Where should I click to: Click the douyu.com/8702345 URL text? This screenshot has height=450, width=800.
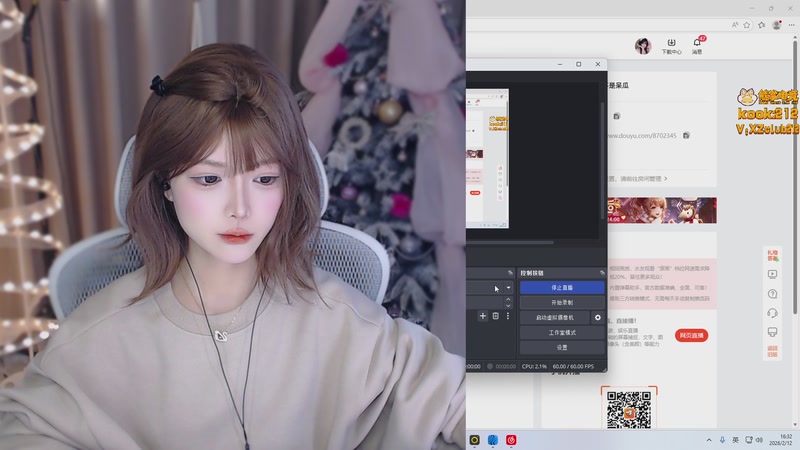click(x=642, y=135)
